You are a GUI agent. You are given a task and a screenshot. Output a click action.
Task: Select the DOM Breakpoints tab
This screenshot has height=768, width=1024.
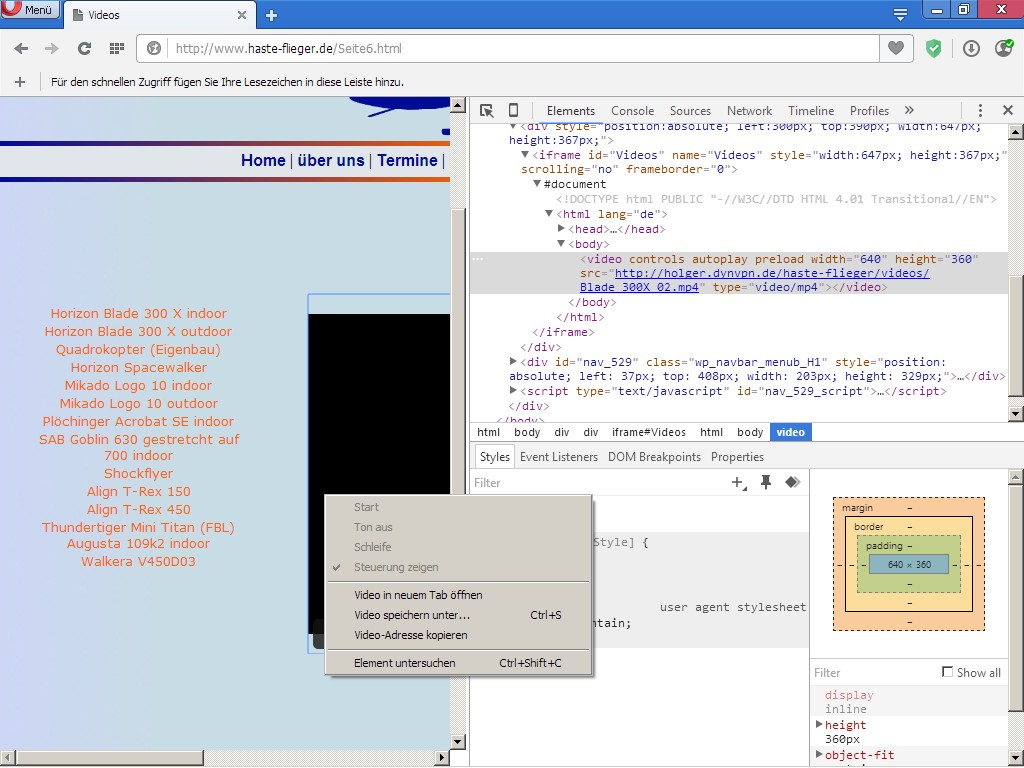pos(654,457)
